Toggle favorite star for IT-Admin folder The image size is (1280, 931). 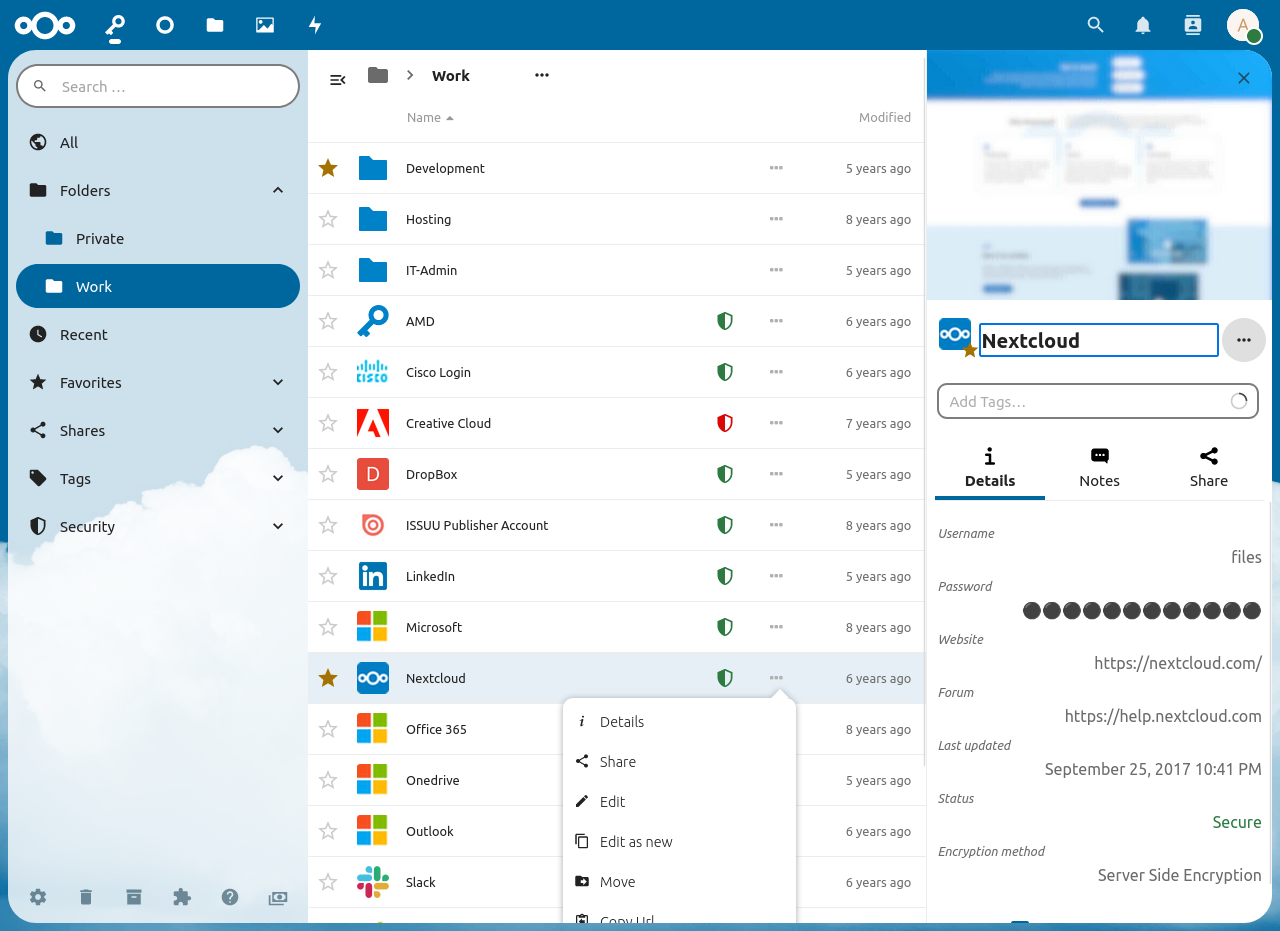[328, 270]
